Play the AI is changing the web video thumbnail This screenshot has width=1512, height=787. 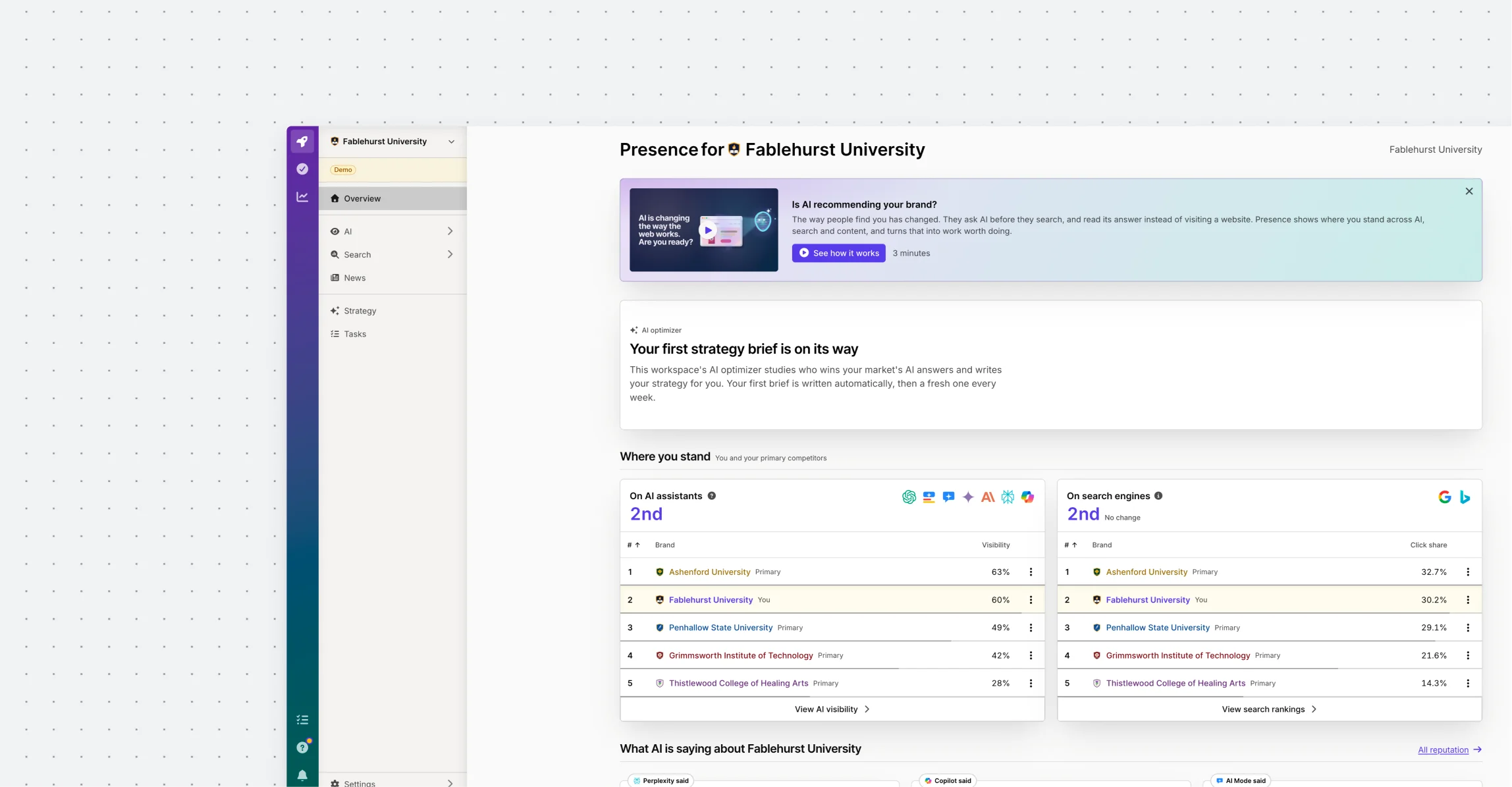704,230
